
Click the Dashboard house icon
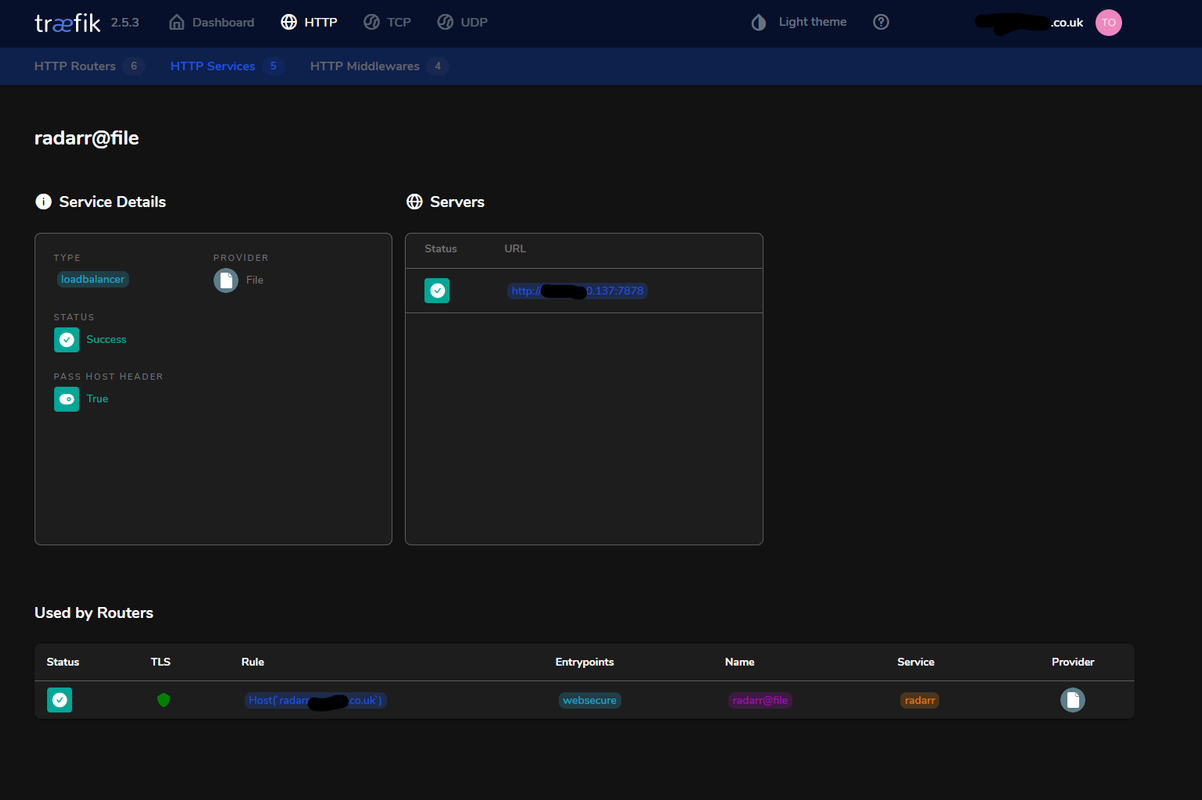tap(177, 22)
